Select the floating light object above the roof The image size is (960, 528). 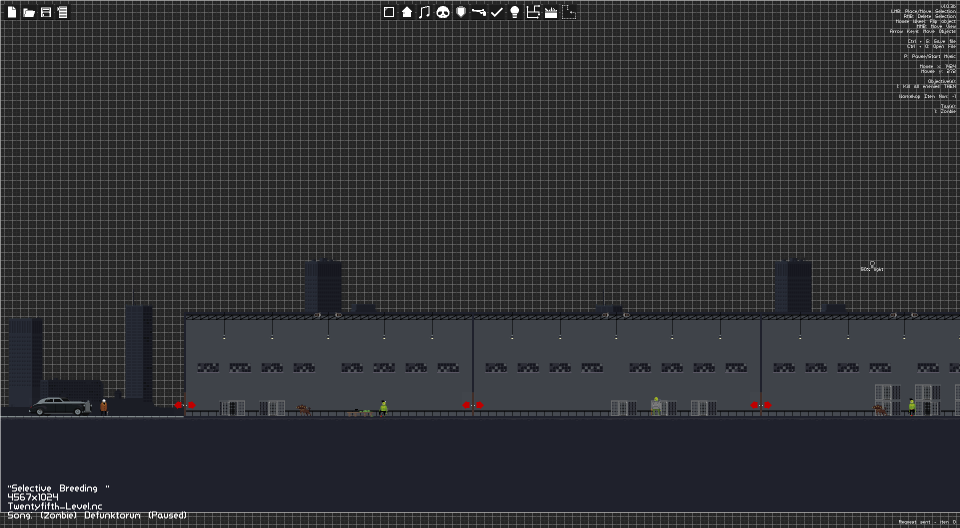(x=872, y=267)
